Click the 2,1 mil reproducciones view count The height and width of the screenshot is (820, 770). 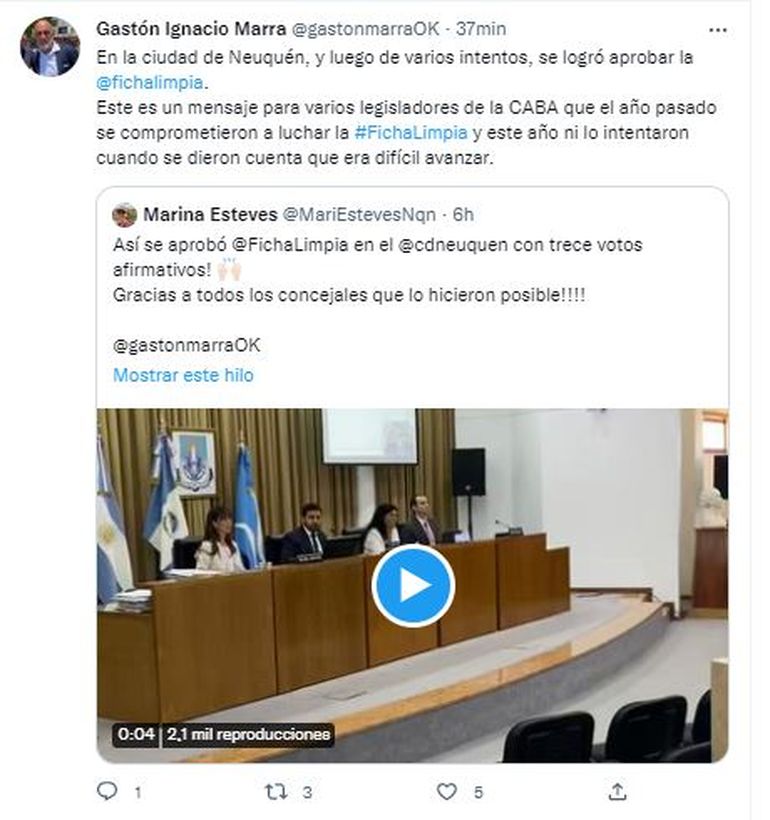(x=248, y=734)
